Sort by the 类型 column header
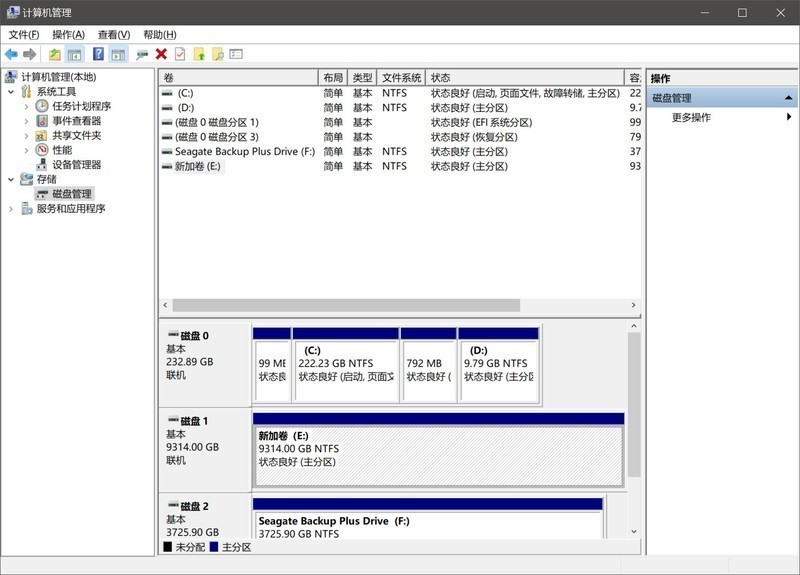This screenshot has width=800, height=575. pos(362,78)
